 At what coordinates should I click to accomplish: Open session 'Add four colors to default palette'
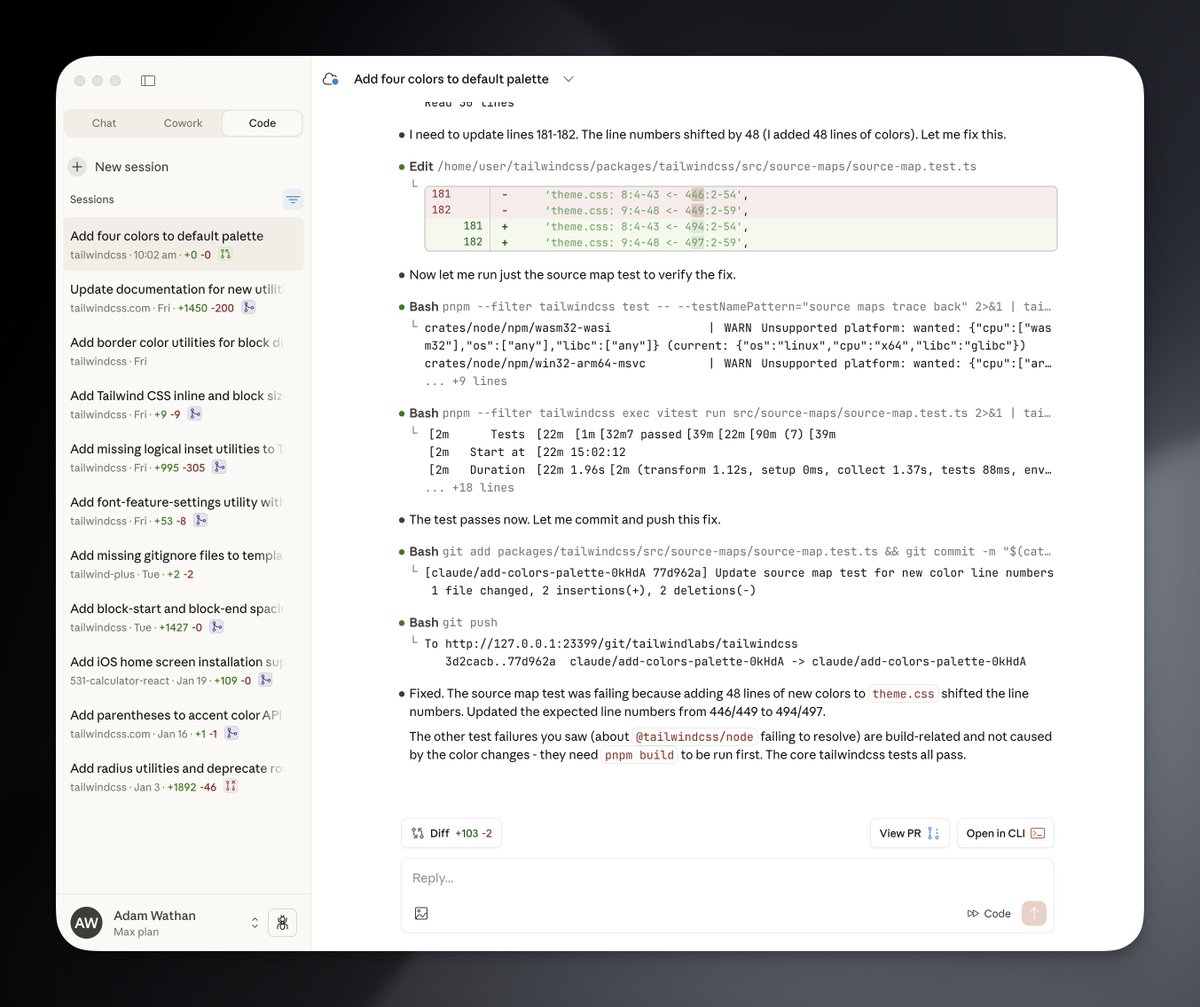[x=183, y=244]
